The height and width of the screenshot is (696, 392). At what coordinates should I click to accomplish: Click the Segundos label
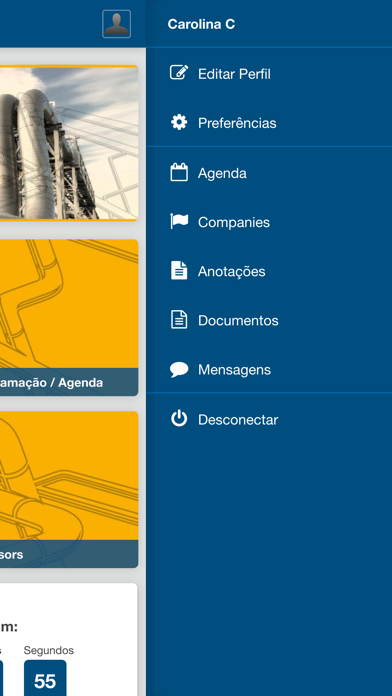click(48, 650)
